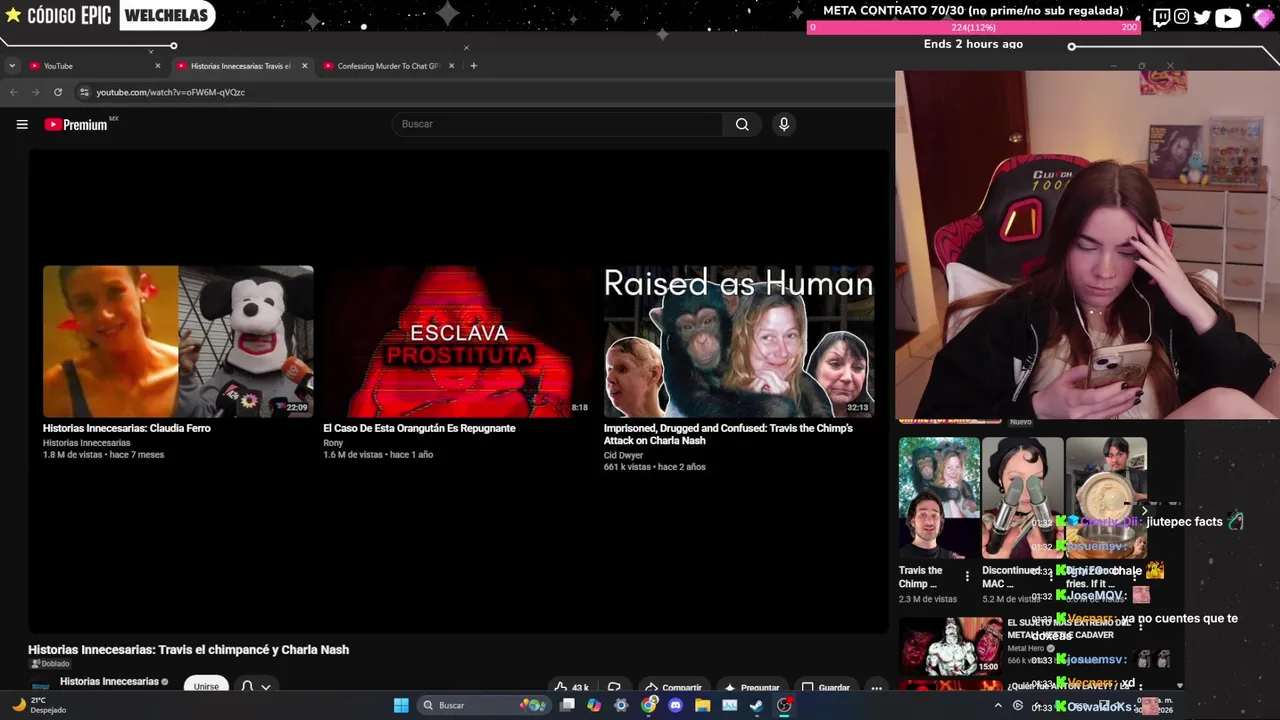1280x720 pixels.
Task: Visit Rony channel link
Action: 333,443
